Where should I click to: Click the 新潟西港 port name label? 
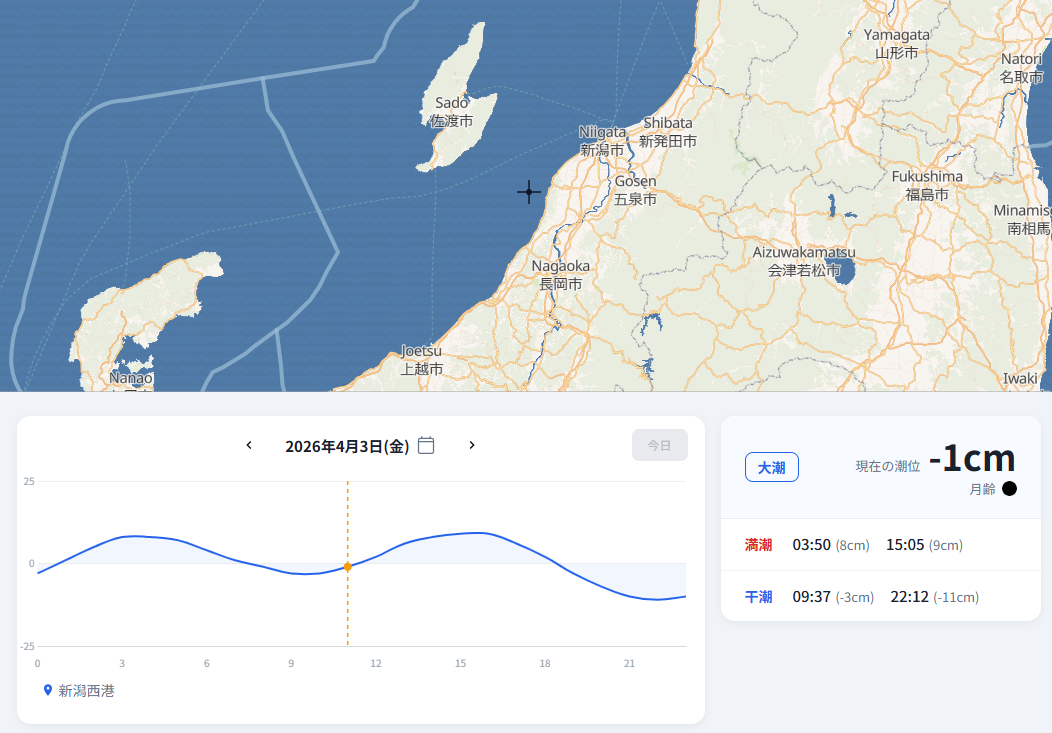[87, 690]
